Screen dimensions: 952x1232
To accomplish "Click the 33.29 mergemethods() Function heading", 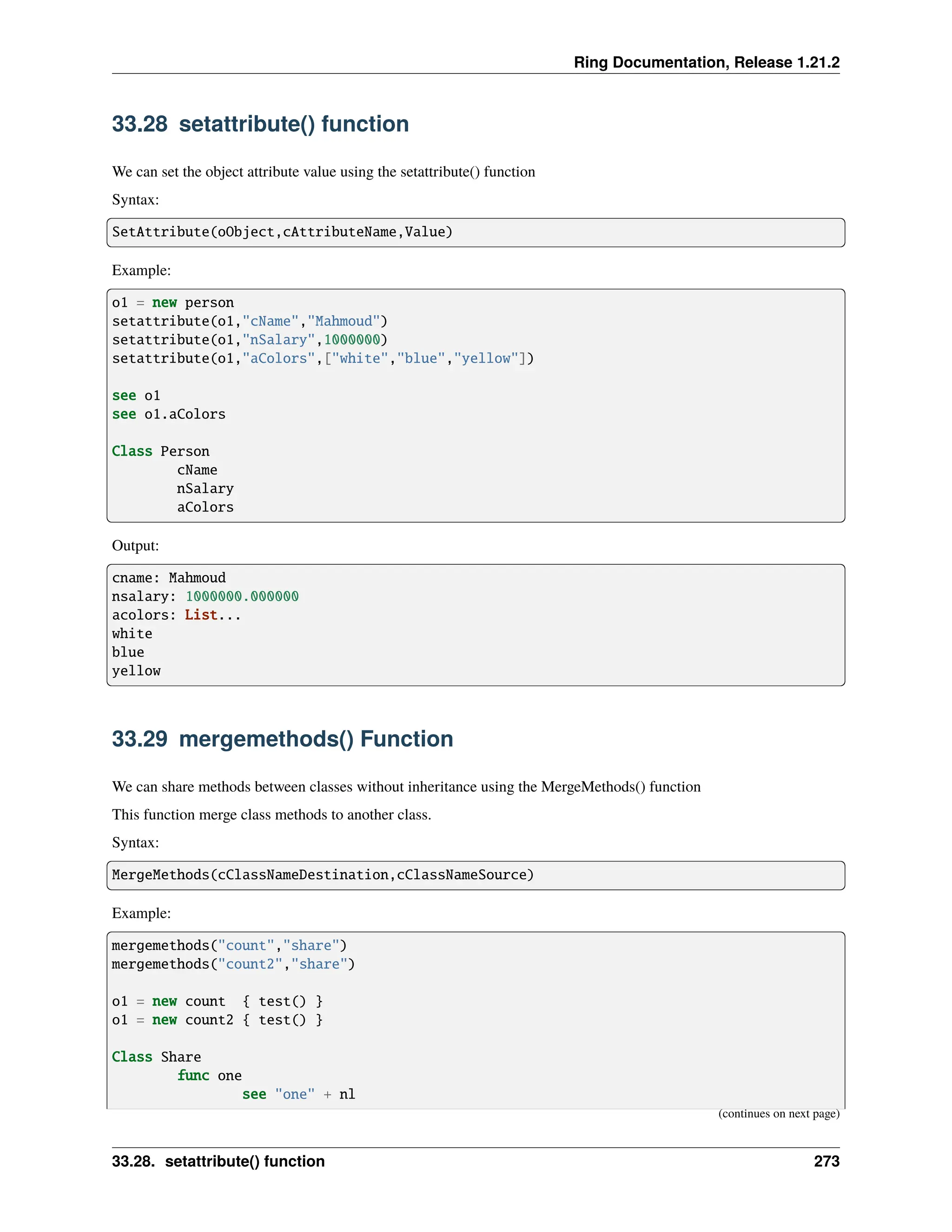I will click(282, 739).
